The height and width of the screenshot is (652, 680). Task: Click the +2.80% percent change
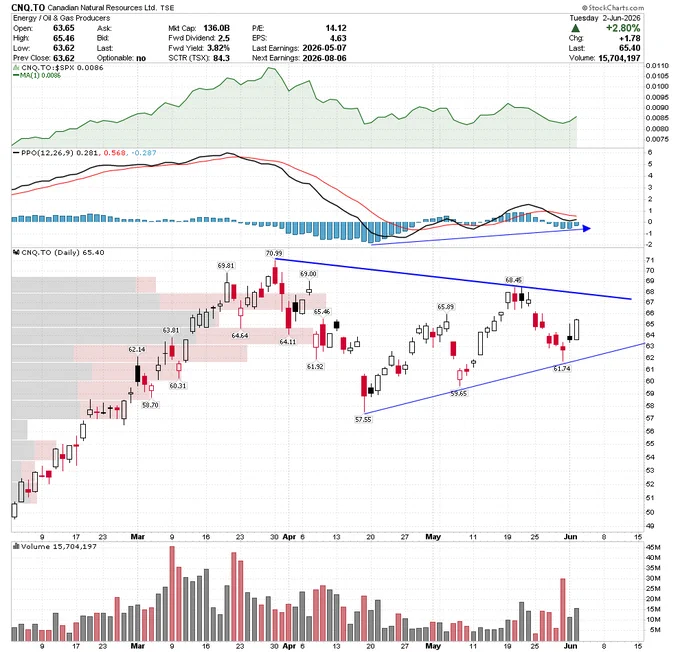(623, 28)
